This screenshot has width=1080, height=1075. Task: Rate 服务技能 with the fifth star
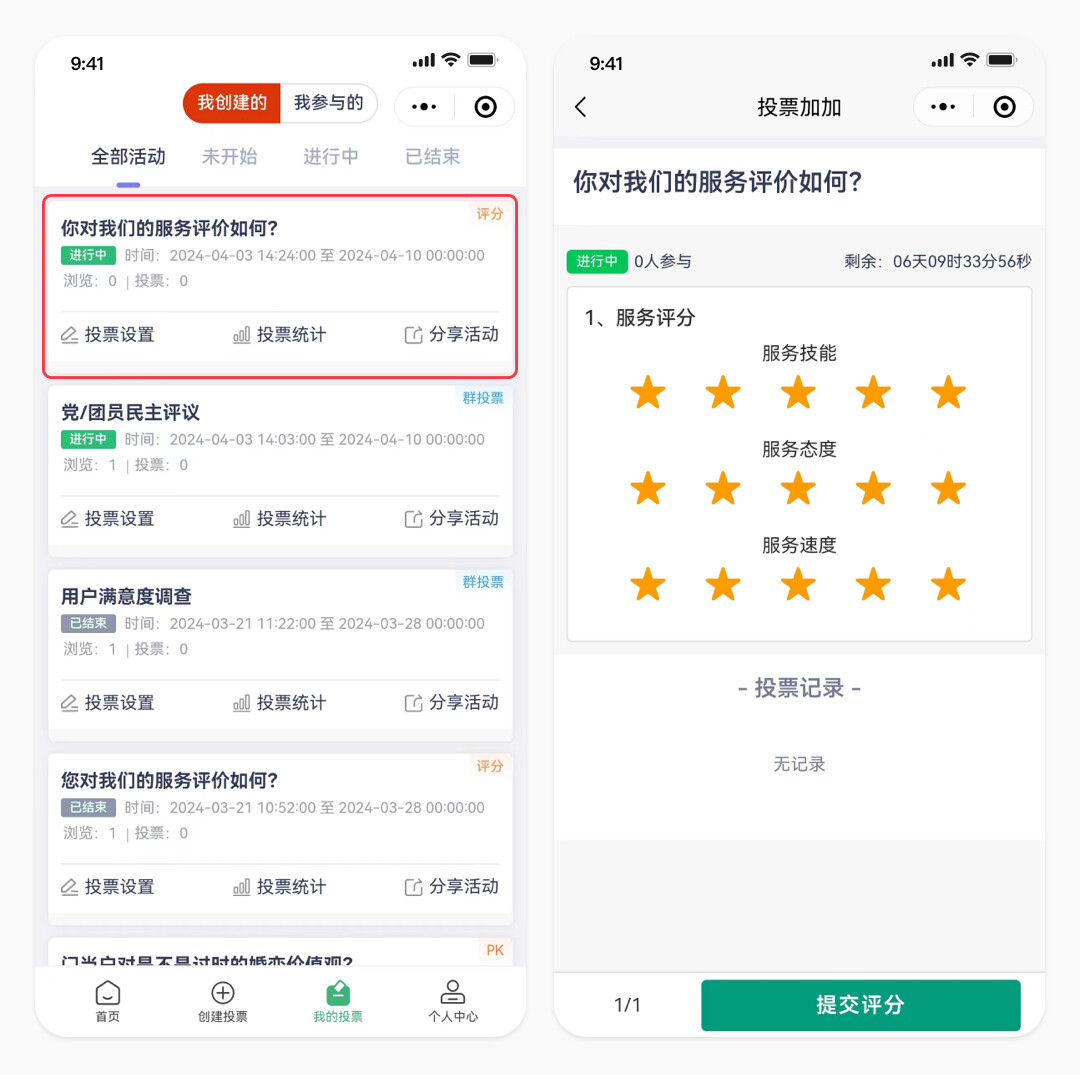pos(948,392)
